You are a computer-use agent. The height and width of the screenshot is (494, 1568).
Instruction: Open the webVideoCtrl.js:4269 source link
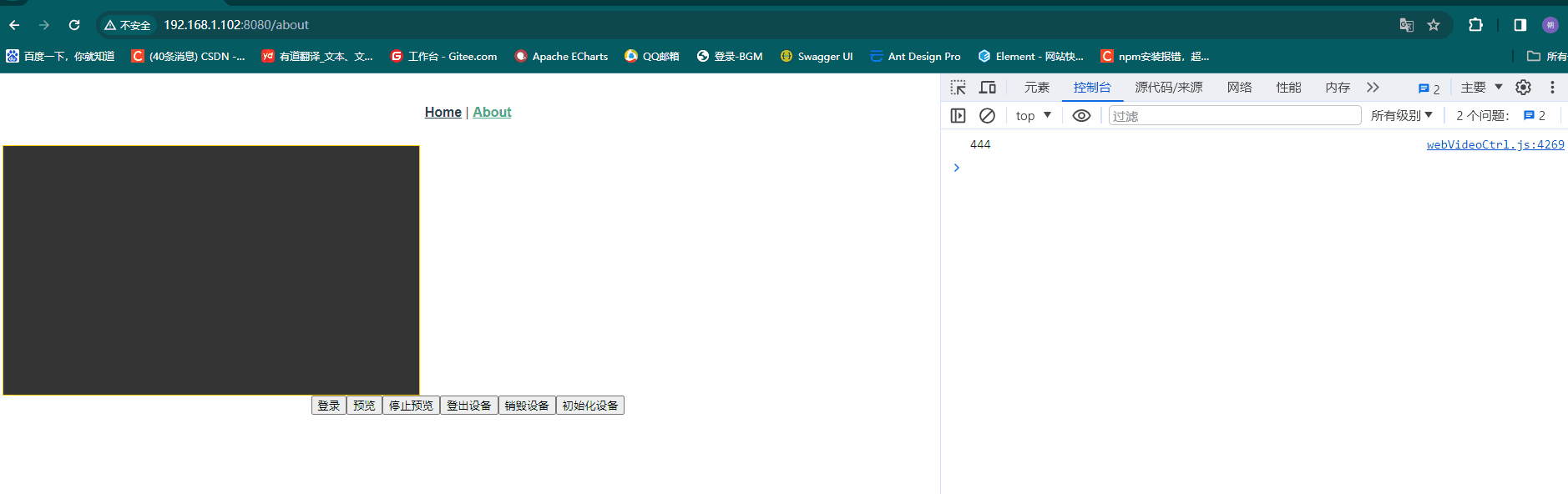[x=1495, y=144]
